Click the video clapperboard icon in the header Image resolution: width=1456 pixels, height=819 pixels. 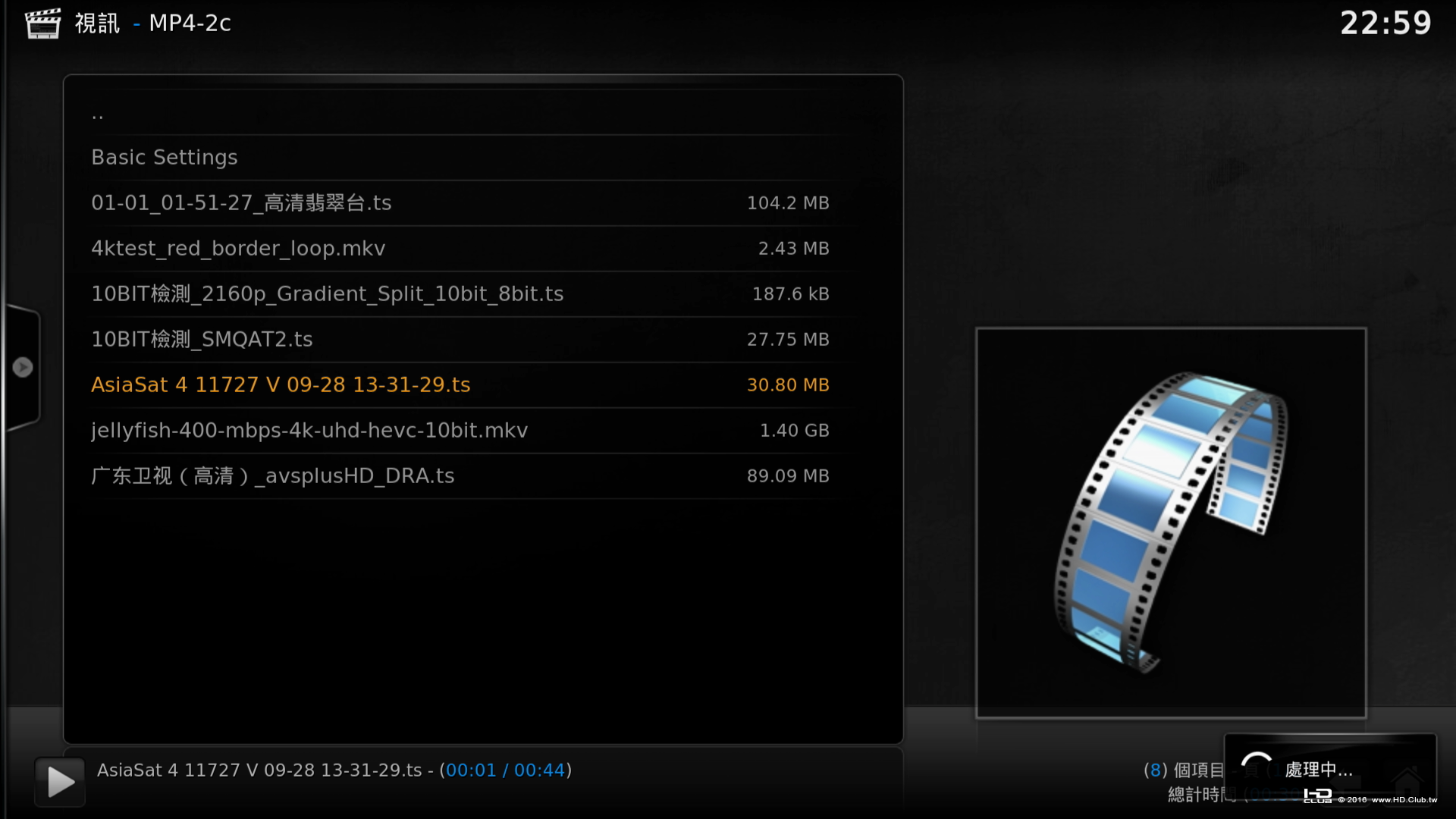42,24
